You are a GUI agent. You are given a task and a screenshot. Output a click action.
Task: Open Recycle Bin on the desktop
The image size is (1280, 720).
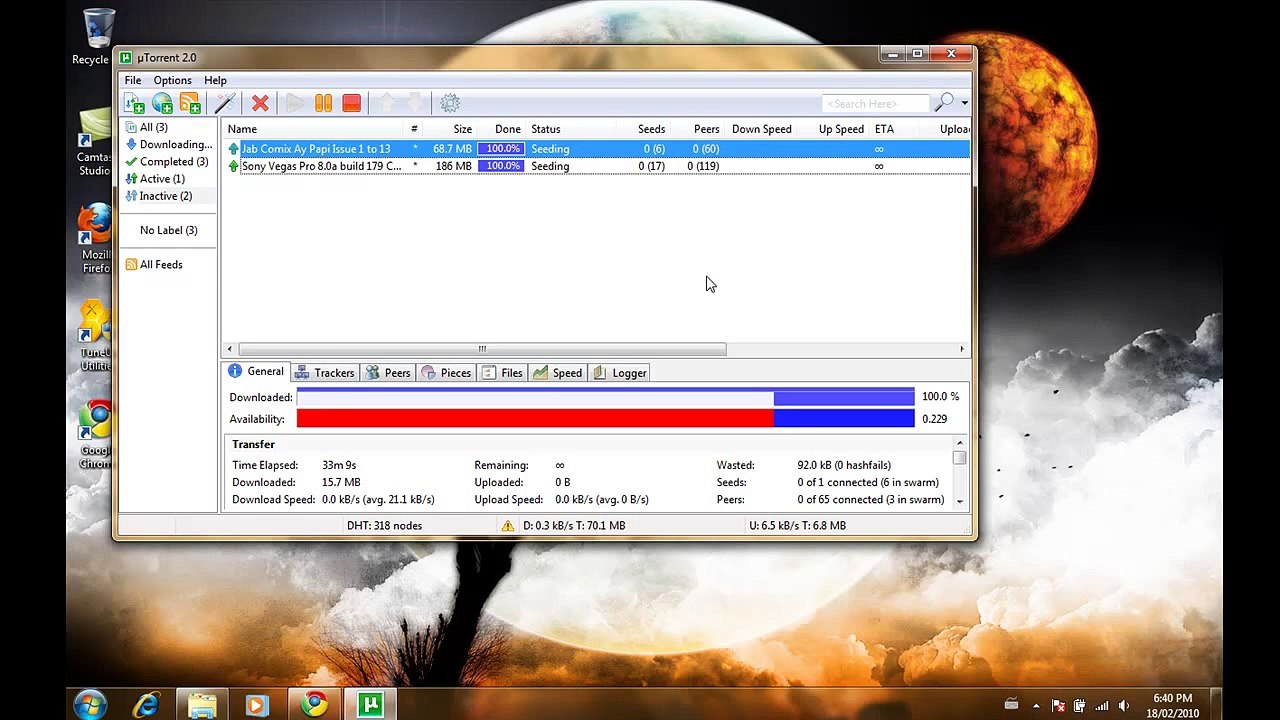(x=97, y=37)
